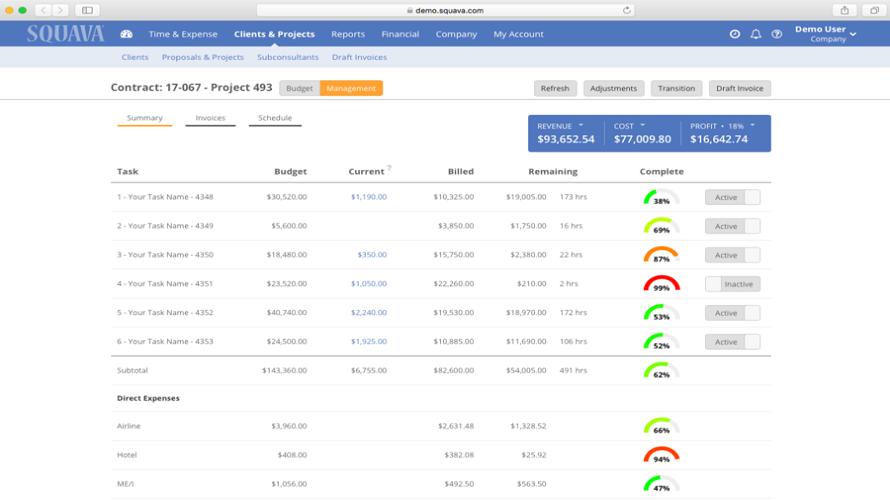This screenshot has height=500, width=890.
Task: Click the Draft Invoice button
Action: click(x=741, y=88)
